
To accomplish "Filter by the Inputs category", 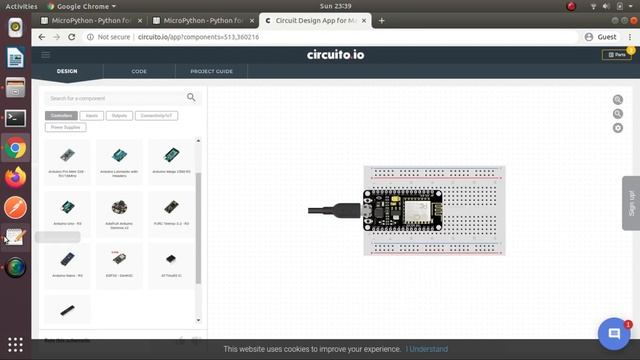I will (92, 116).
